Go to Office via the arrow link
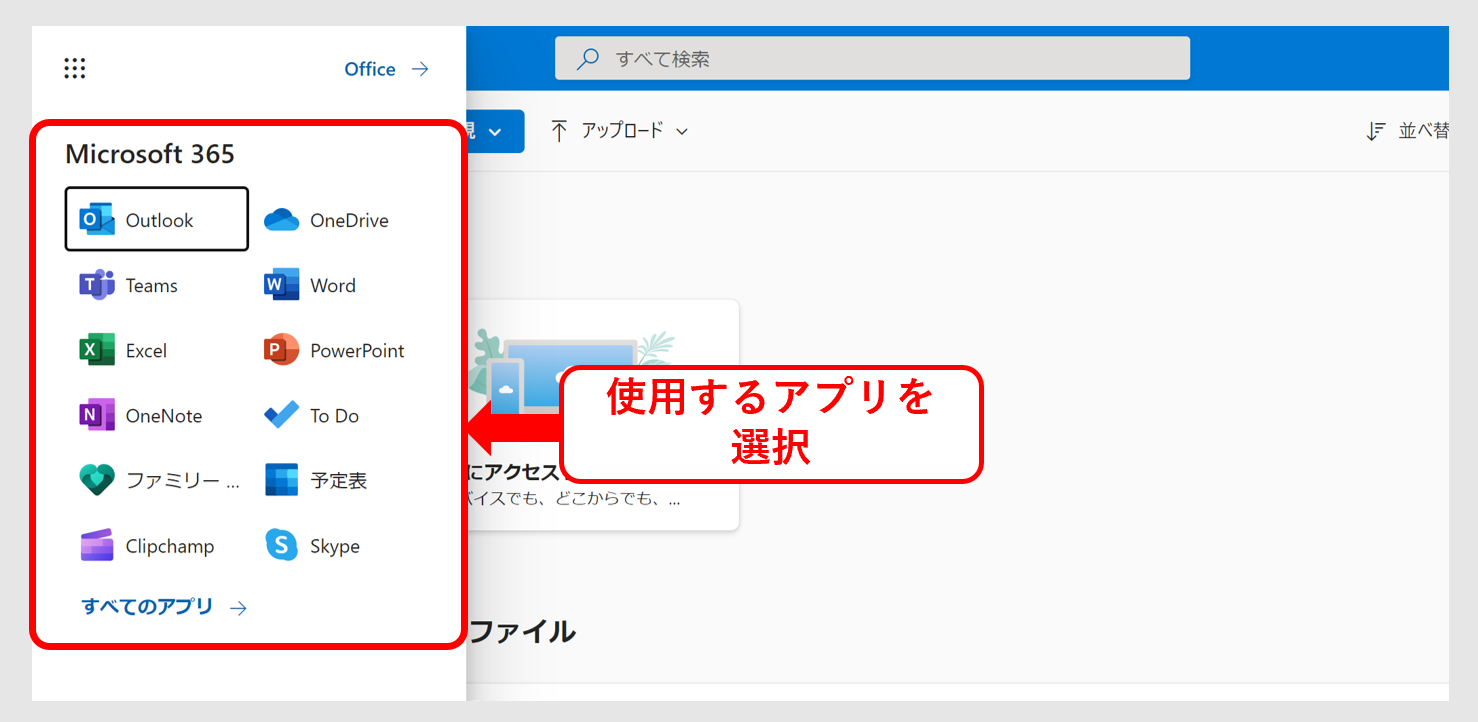Screen dimensions: 1478x722 point(386,69)
